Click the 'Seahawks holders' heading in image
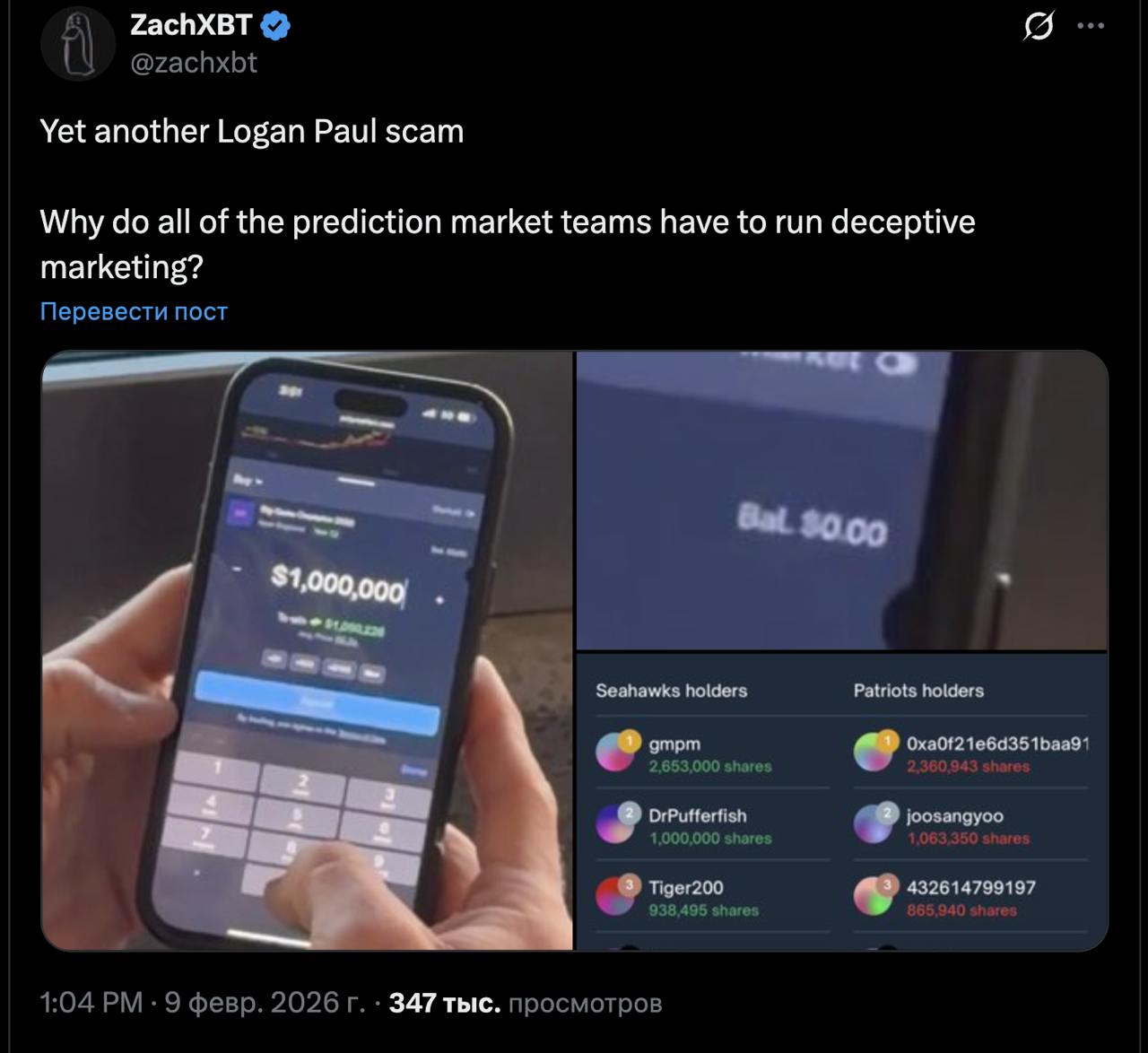Screen dimensions: 1148x1053 671,691
